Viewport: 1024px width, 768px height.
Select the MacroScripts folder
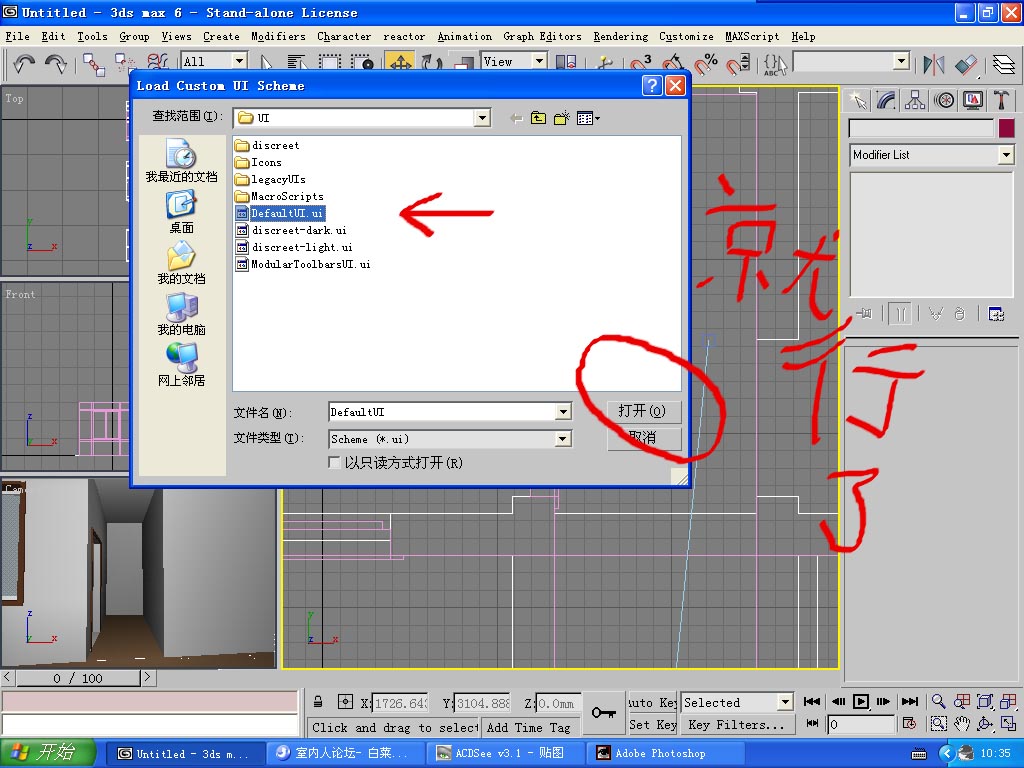279,196
